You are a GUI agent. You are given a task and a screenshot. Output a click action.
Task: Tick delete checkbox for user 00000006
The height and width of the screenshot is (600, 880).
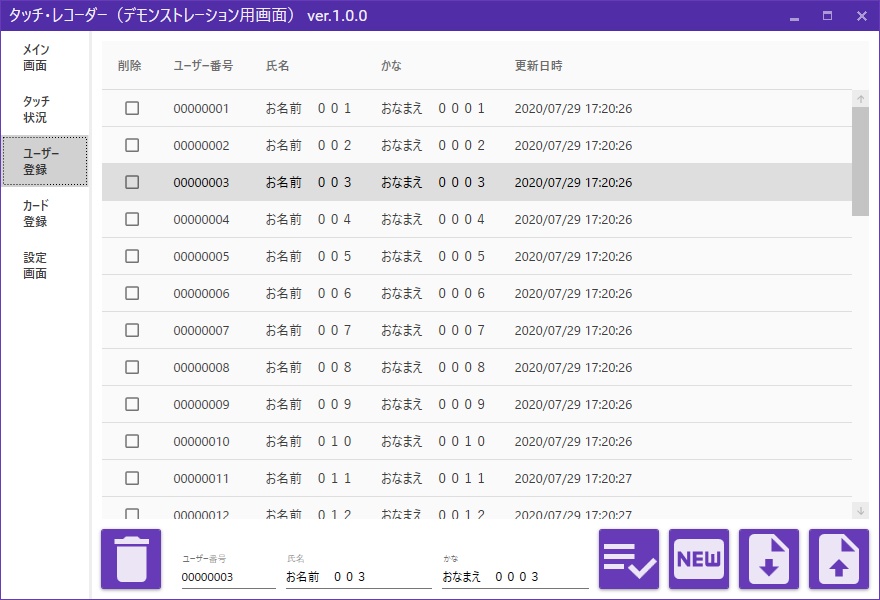pos(132,293)
